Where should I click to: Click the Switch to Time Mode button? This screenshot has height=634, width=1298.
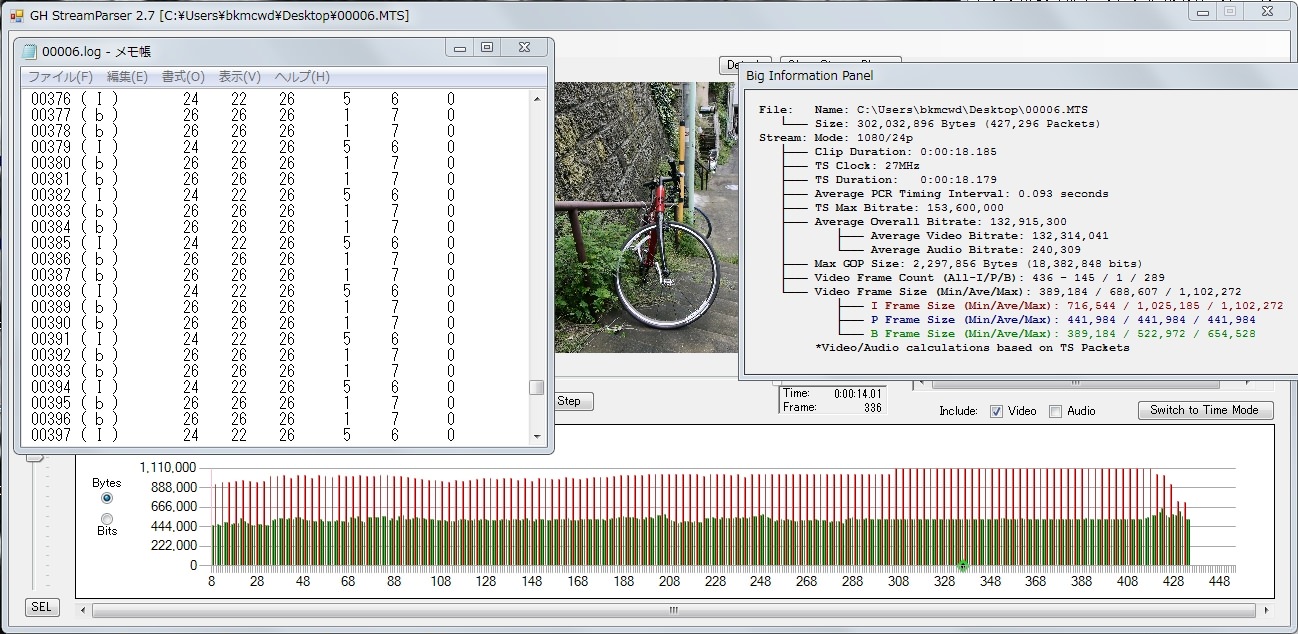coord(1204,410)
